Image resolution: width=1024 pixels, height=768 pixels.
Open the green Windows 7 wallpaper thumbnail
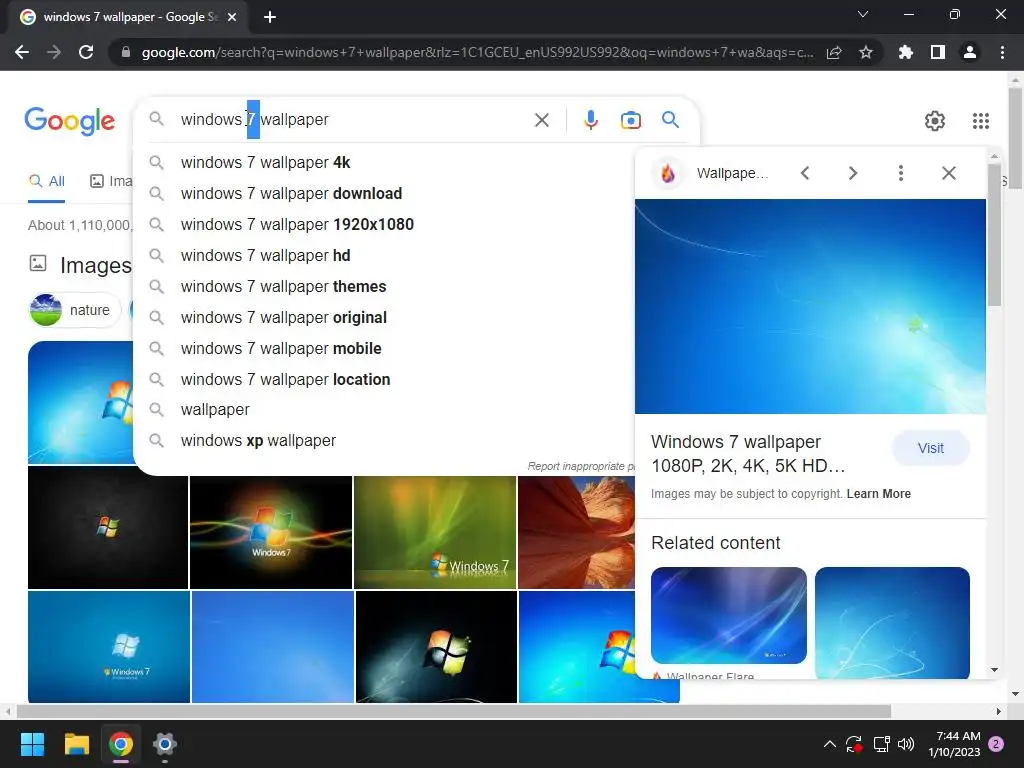click(x=435, y=532)
